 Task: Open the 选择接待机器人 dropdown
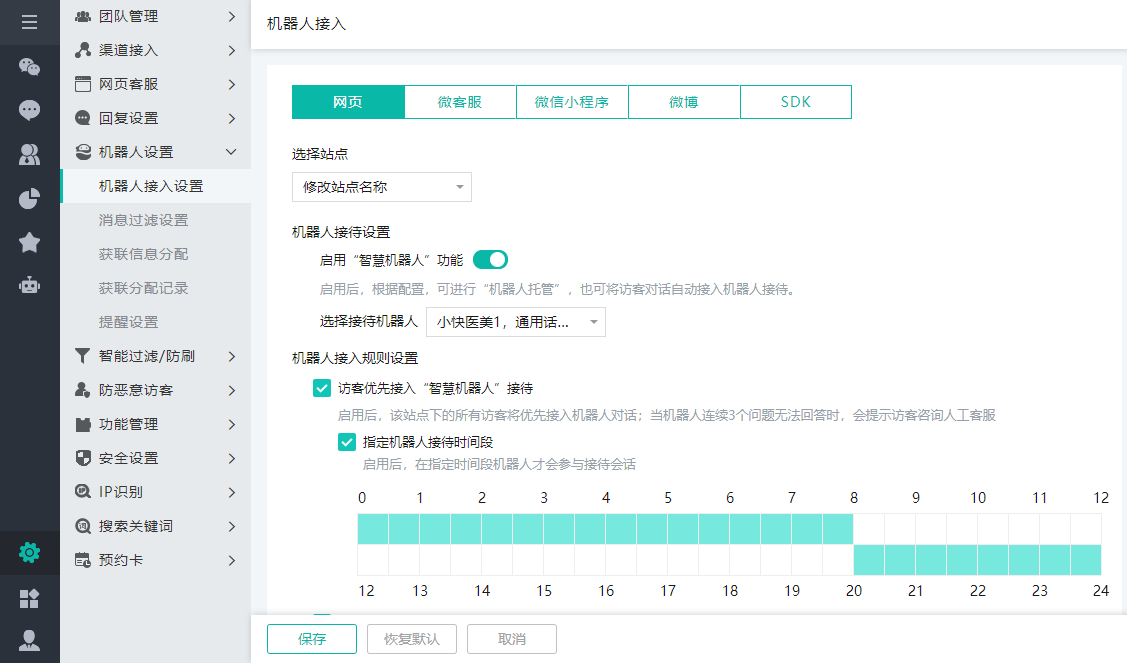(515, 322)
